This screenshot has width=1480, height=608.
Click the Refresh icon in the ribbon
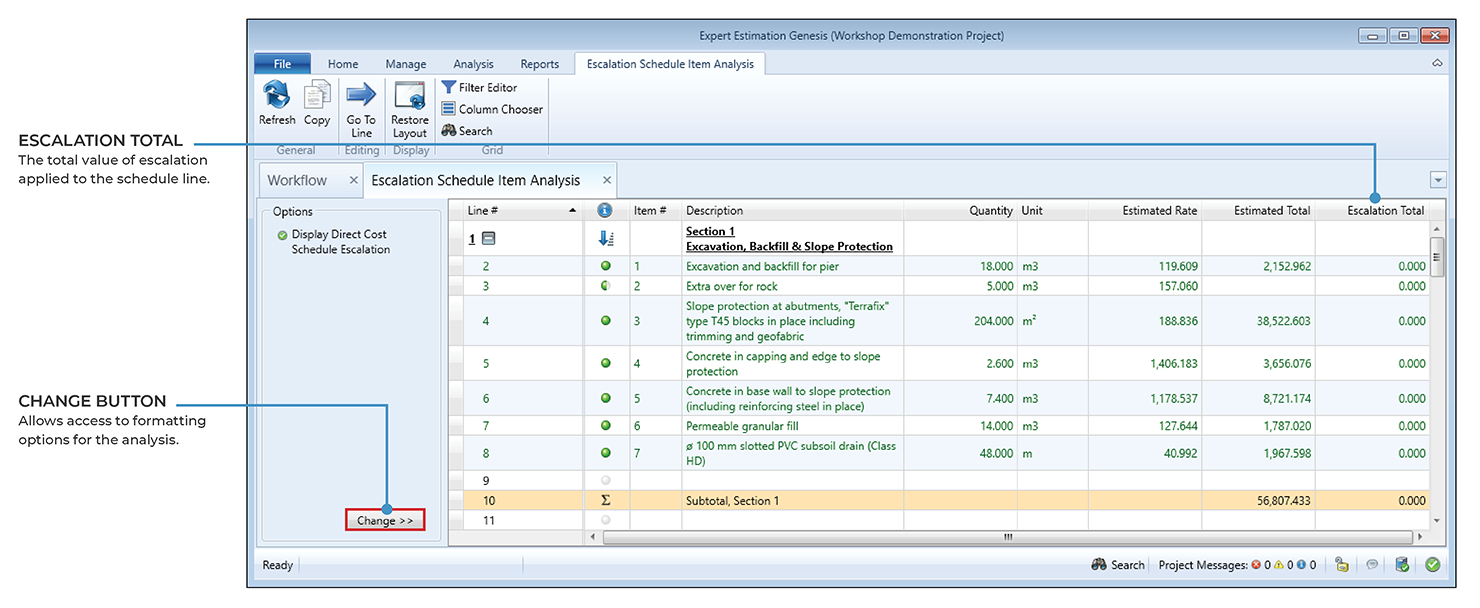click(276, 97)
